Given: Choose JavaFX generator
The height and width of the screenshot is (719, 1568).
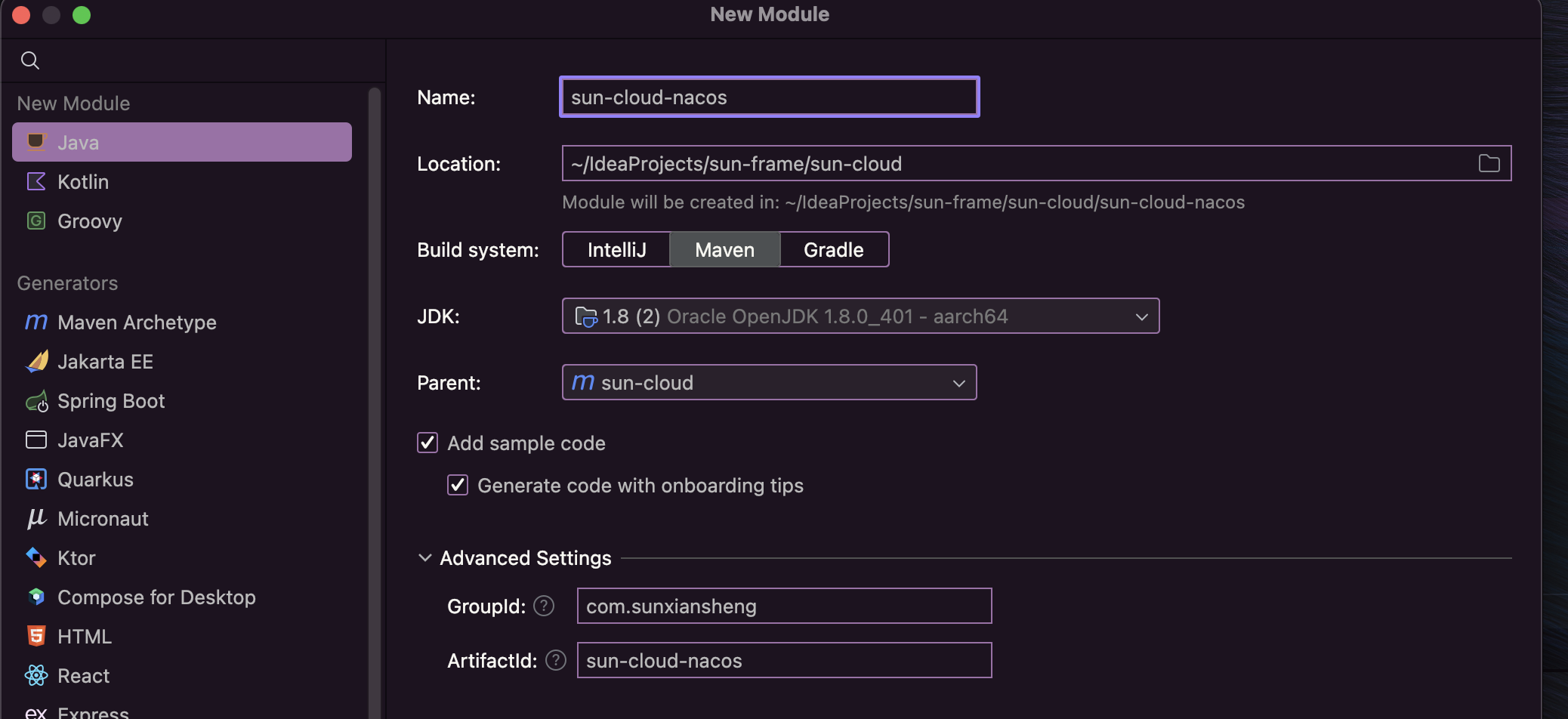Looking at the screenshot, I should coord(182,440).
